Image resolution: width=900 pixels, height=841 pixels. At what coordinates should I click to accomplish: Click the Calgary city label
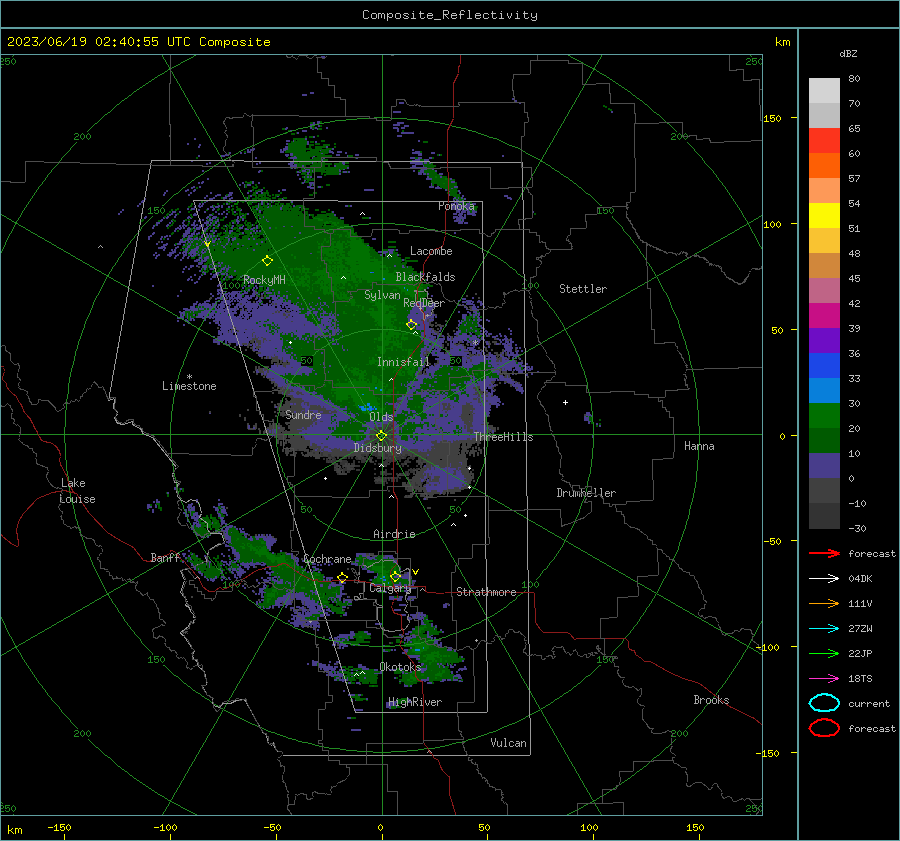coord(390,588)
